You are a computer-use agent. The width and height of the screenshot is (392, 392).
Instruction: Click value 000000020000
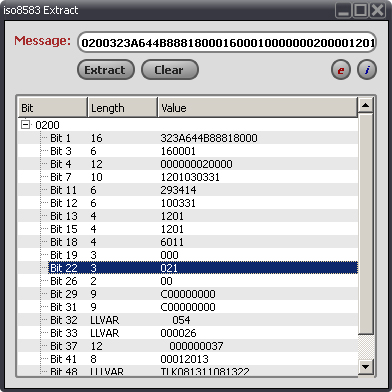(196, 164)
